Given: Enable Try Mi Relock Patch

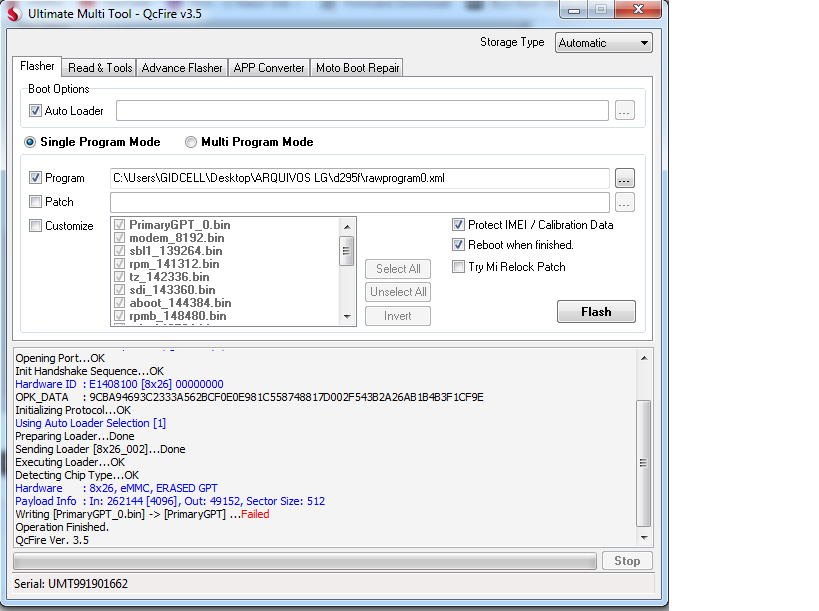Looking at the screenshot, I should pyautogui.click(x=458, y=267).
